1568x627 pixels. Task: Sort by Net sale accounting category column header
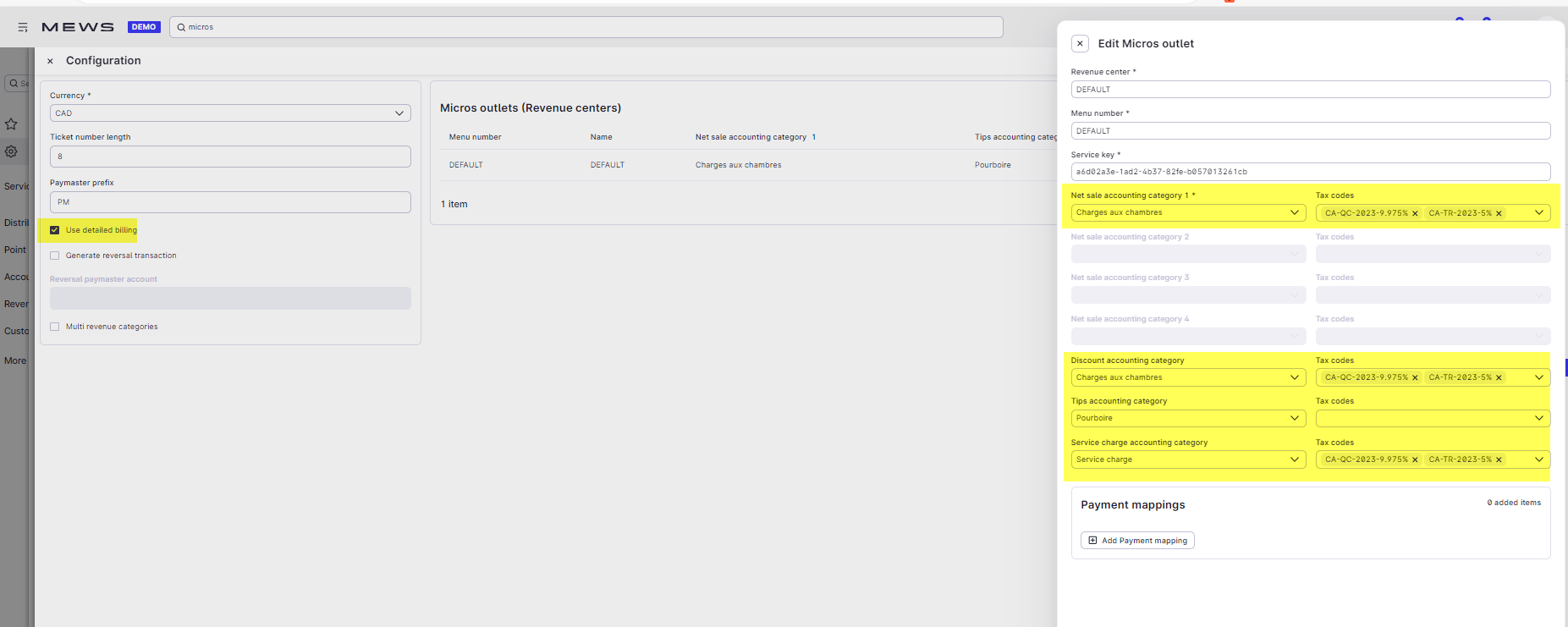[x=751, y=137]
